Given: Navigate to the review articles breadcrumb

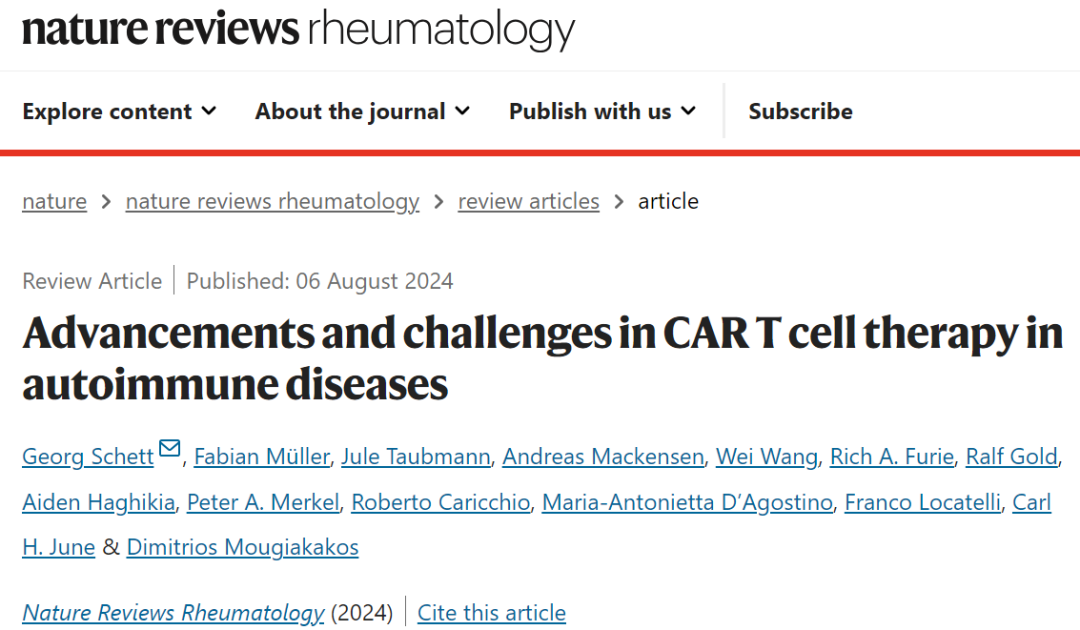Looking at the screenshot, I should 528,201.
